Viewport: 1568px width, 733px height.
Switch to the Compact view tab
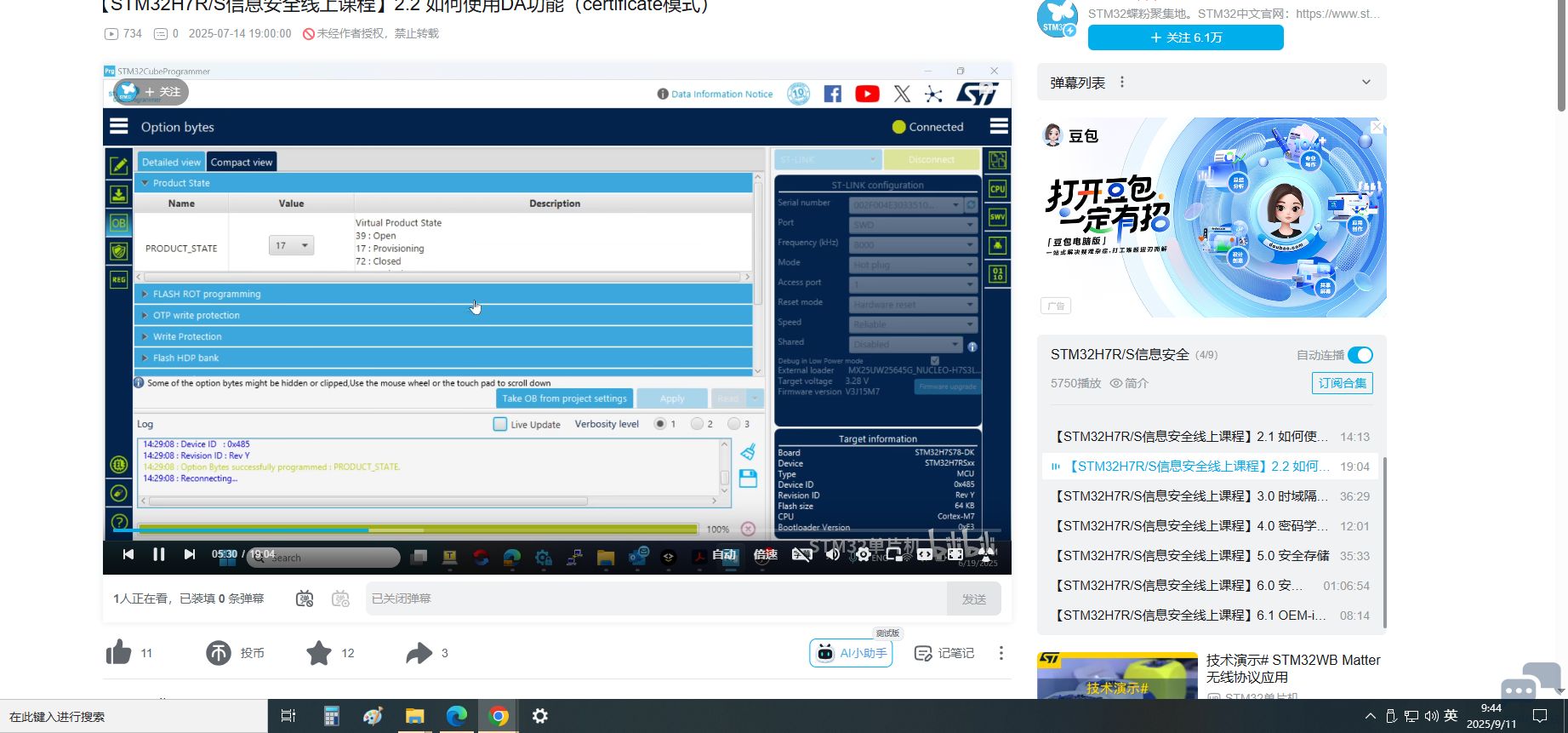[242, 162]
